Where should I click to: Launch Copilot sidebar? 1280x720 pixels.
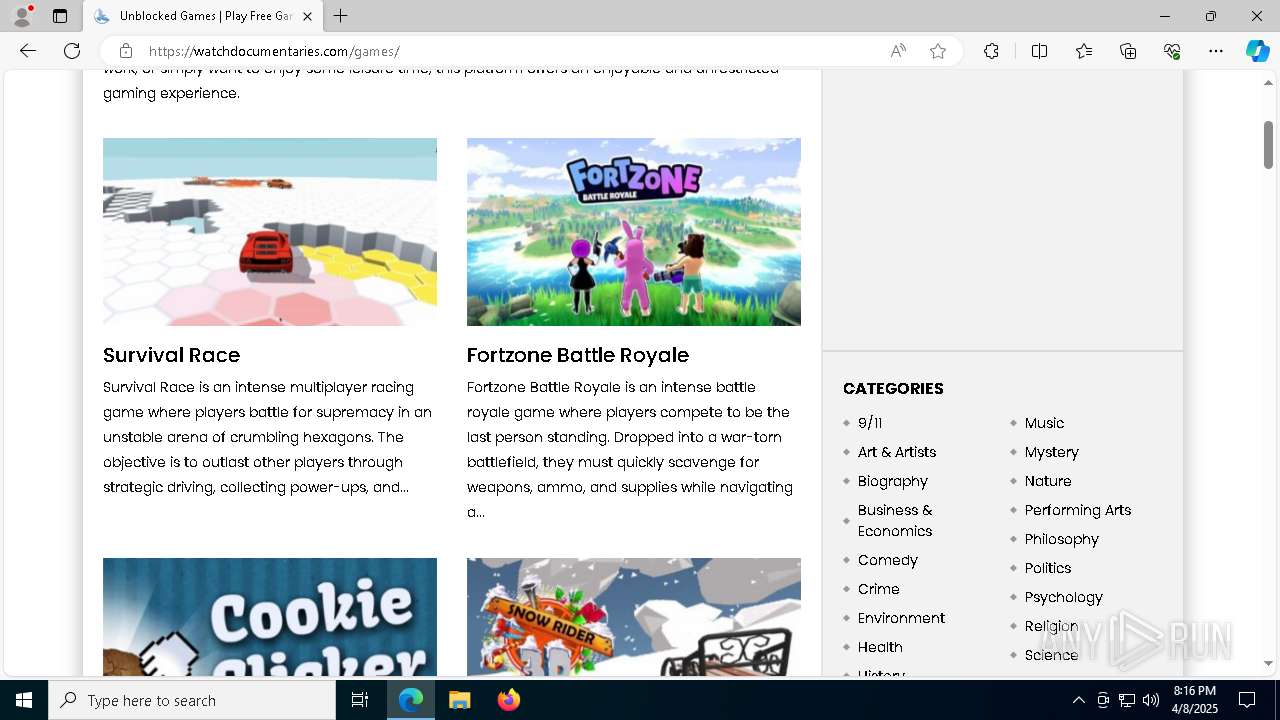point(1257,51)
